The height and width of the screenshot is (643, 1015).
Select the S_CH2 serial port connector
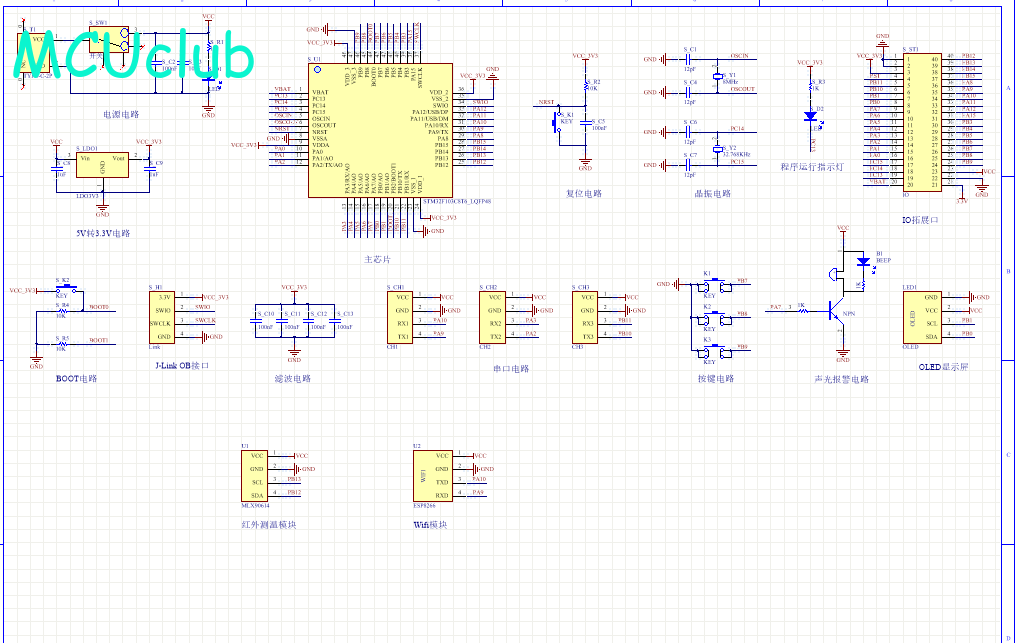492,317
